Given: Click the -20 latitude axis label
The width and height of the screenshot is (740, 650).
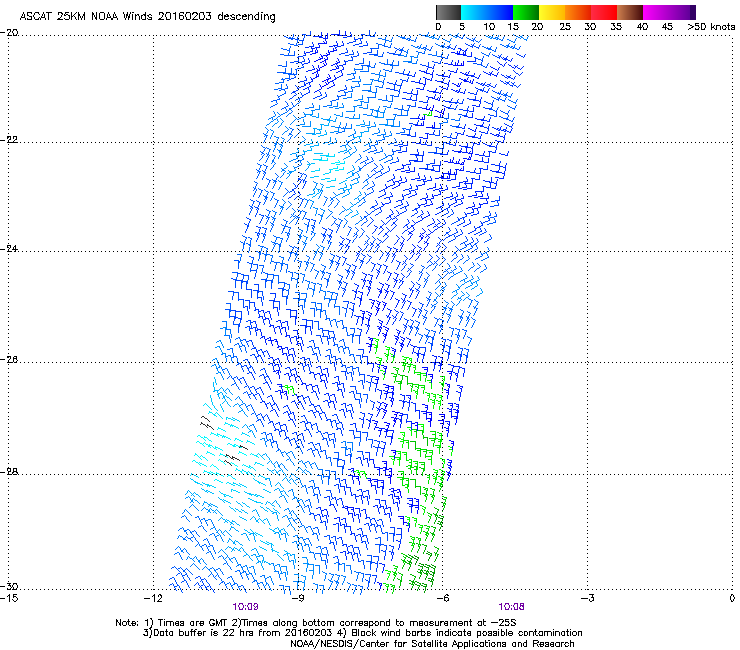Looking at the screenshot, I should click(9, 33).
